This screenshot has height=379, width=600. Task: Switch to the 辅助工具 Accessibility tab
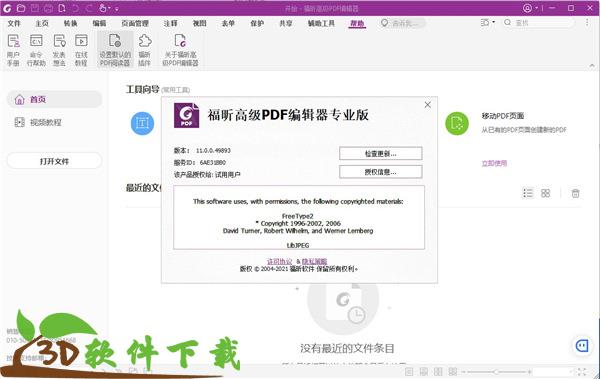pyautogui.click(x=321, y=23)
